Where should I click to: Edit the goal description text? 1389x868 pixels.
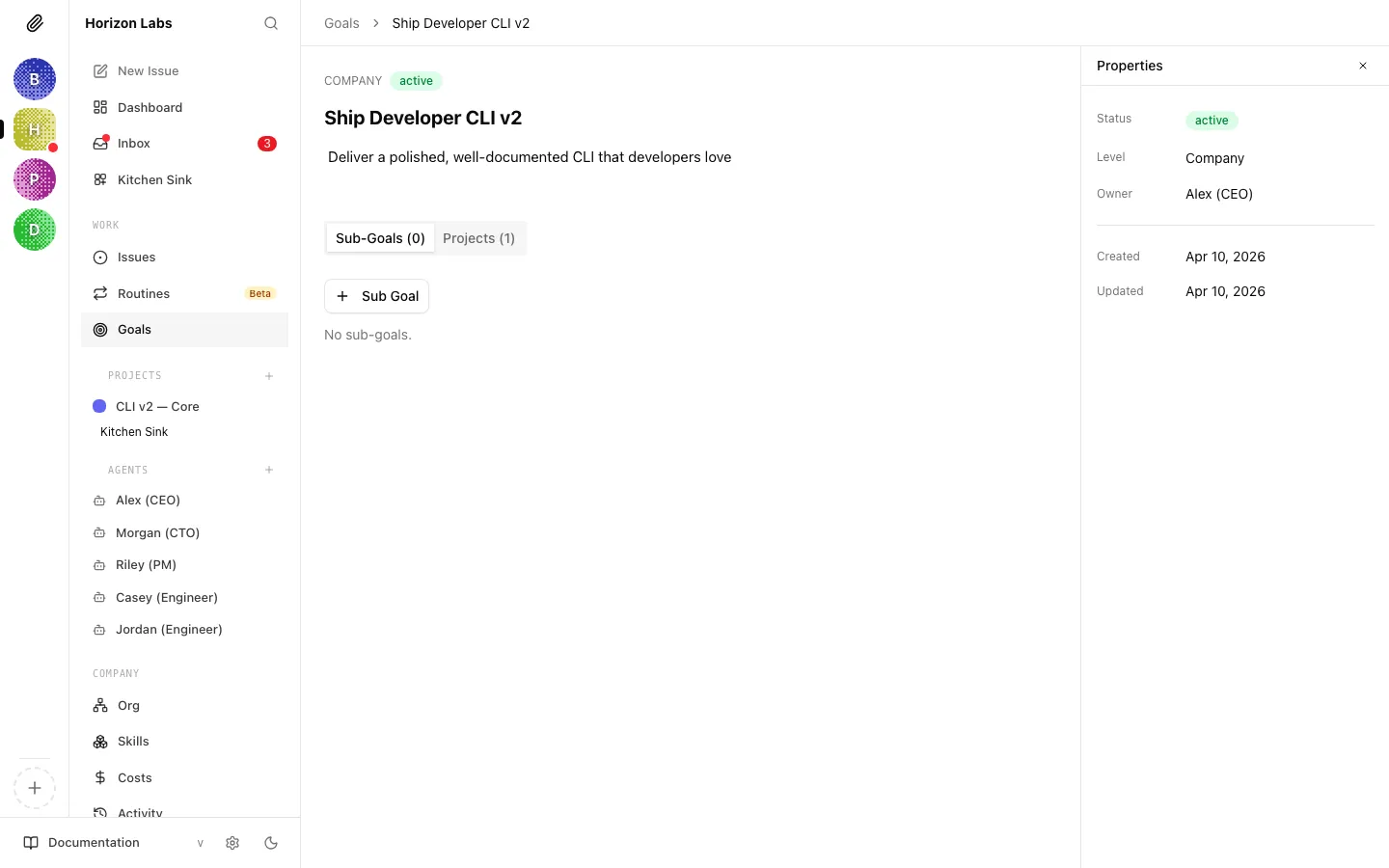(530, 157)
